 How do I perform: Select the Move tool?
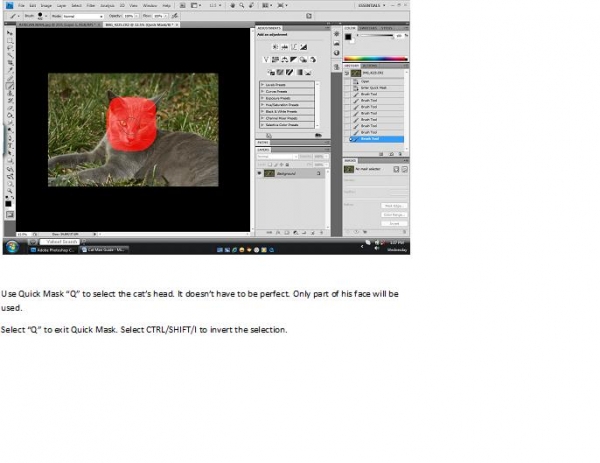10,33
